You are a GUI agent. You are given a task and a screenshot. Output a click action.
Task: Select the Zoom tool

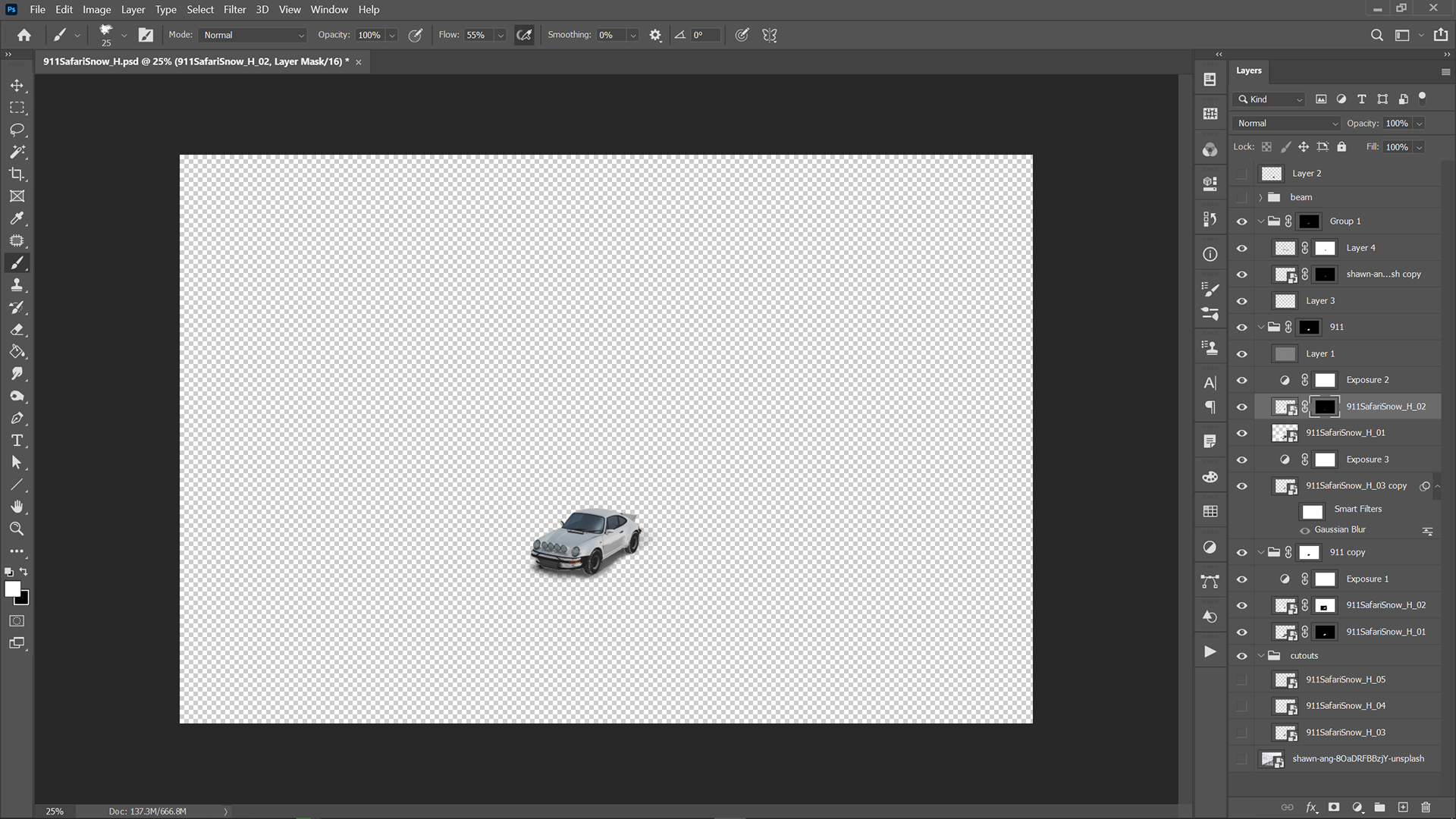point(17,529)
